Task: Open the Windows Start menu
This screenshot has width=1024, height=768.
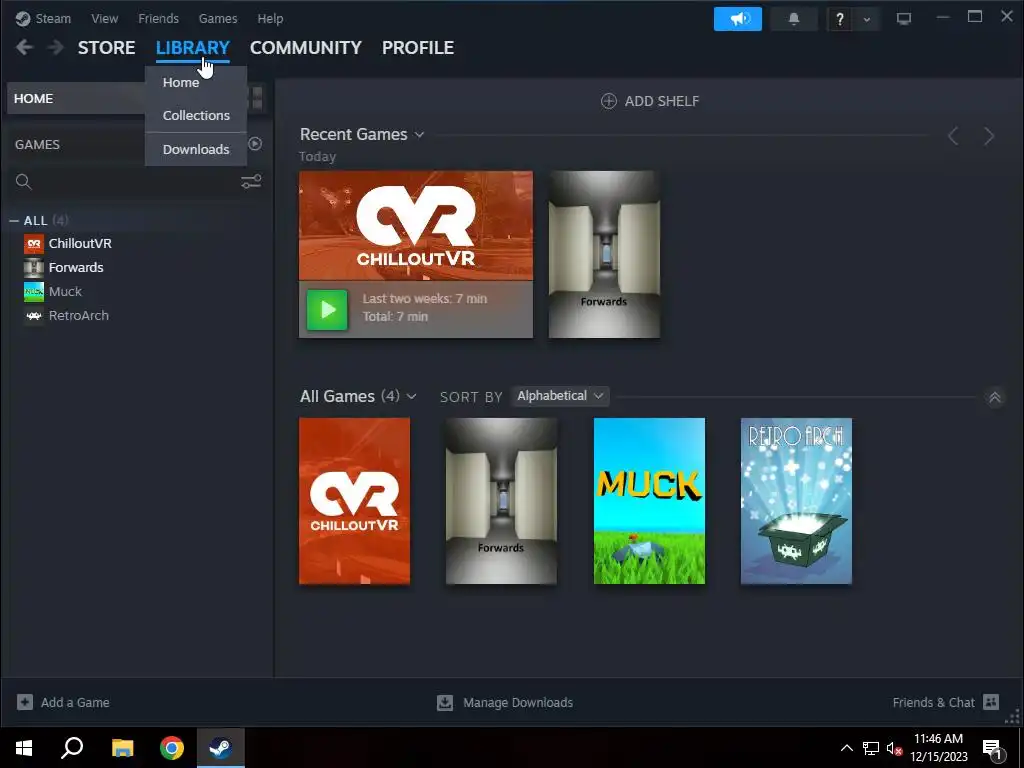Action: coord(24,748)
